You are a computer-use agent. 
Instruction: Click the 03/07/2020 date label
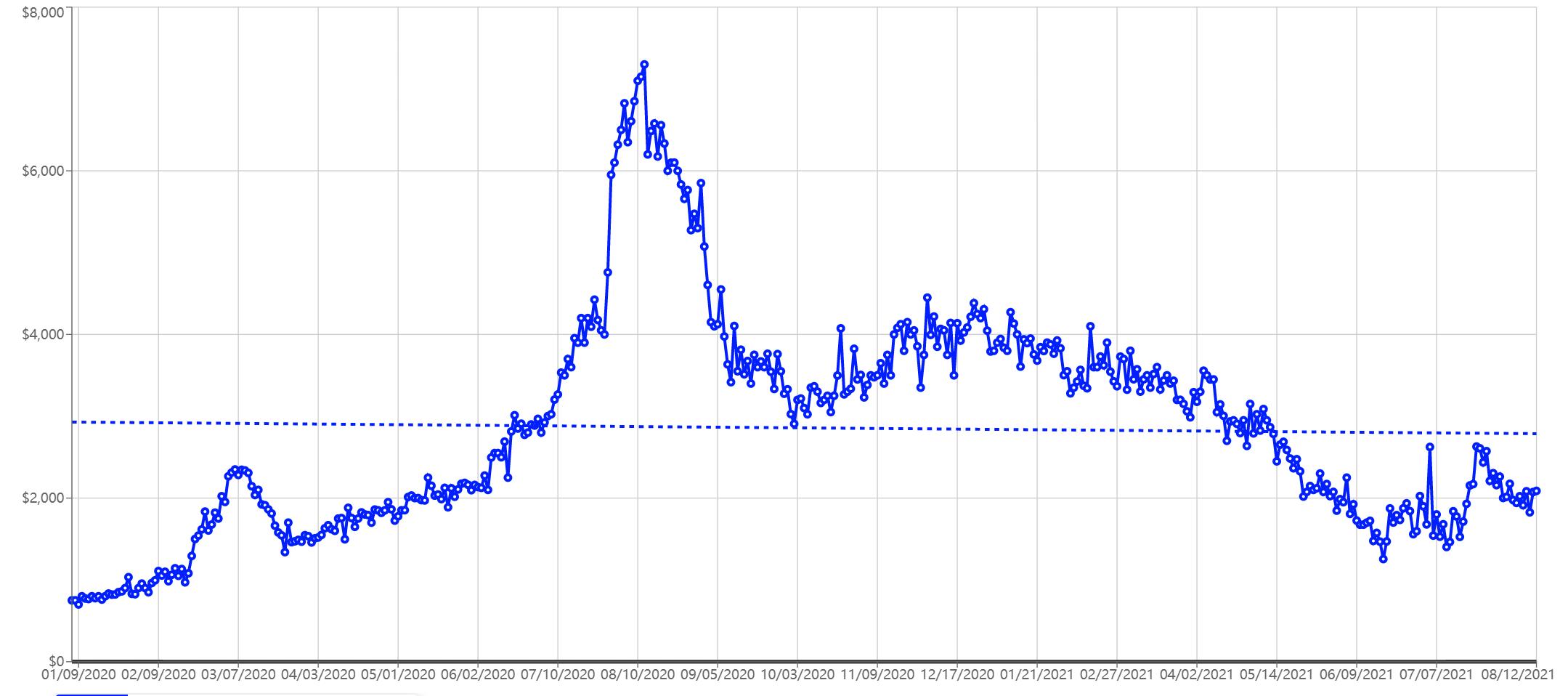(239, 674)
